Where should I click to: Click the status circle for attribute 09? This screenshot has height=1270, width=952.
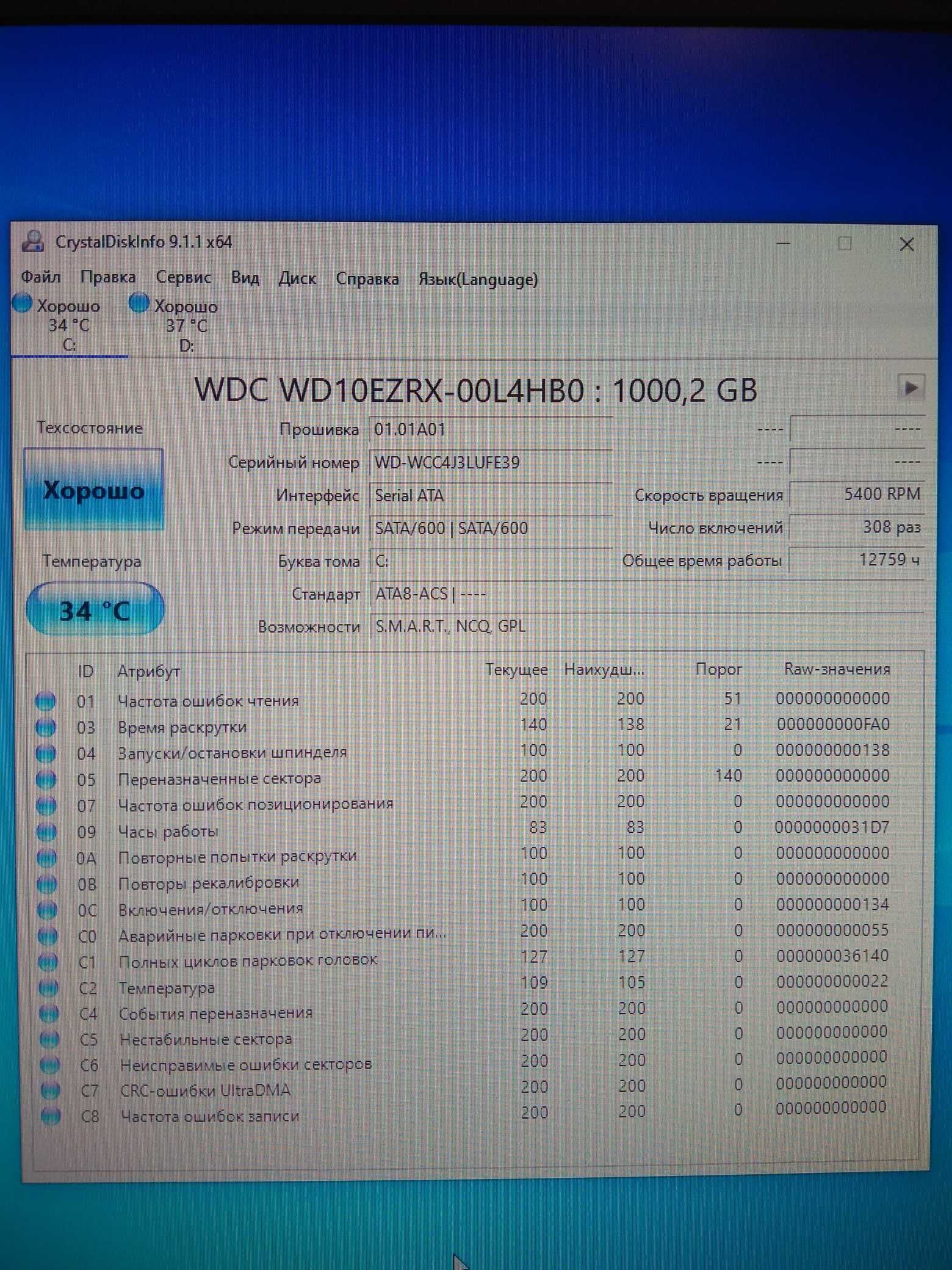click(46, 832)
